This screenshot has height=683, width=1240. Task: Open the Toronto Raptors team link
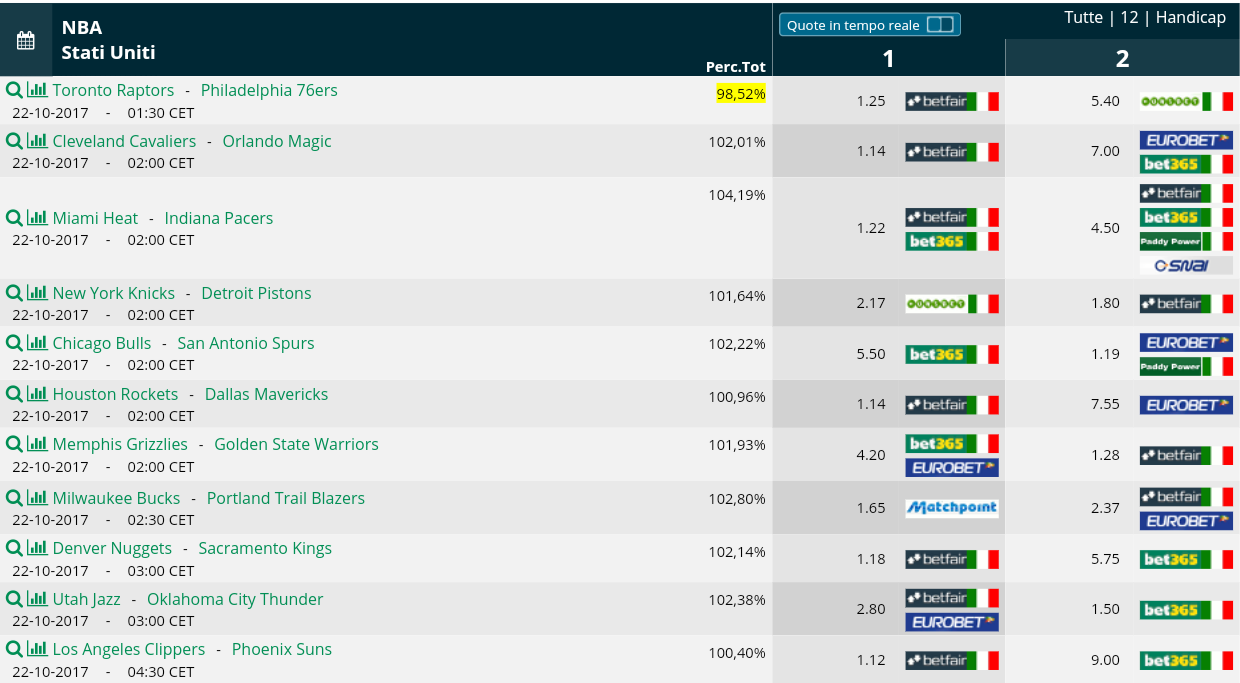point(113,90)
